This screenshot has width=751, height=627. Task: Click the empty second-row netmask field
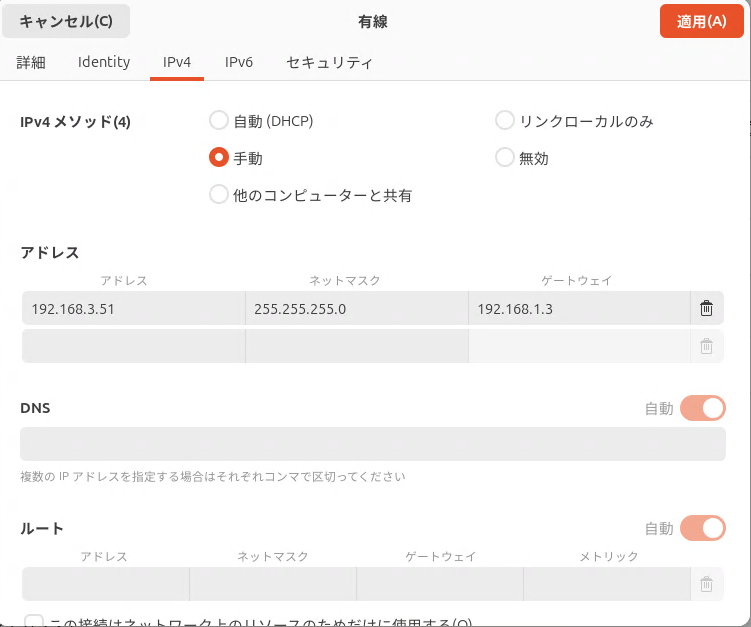[x=357, y=346]
